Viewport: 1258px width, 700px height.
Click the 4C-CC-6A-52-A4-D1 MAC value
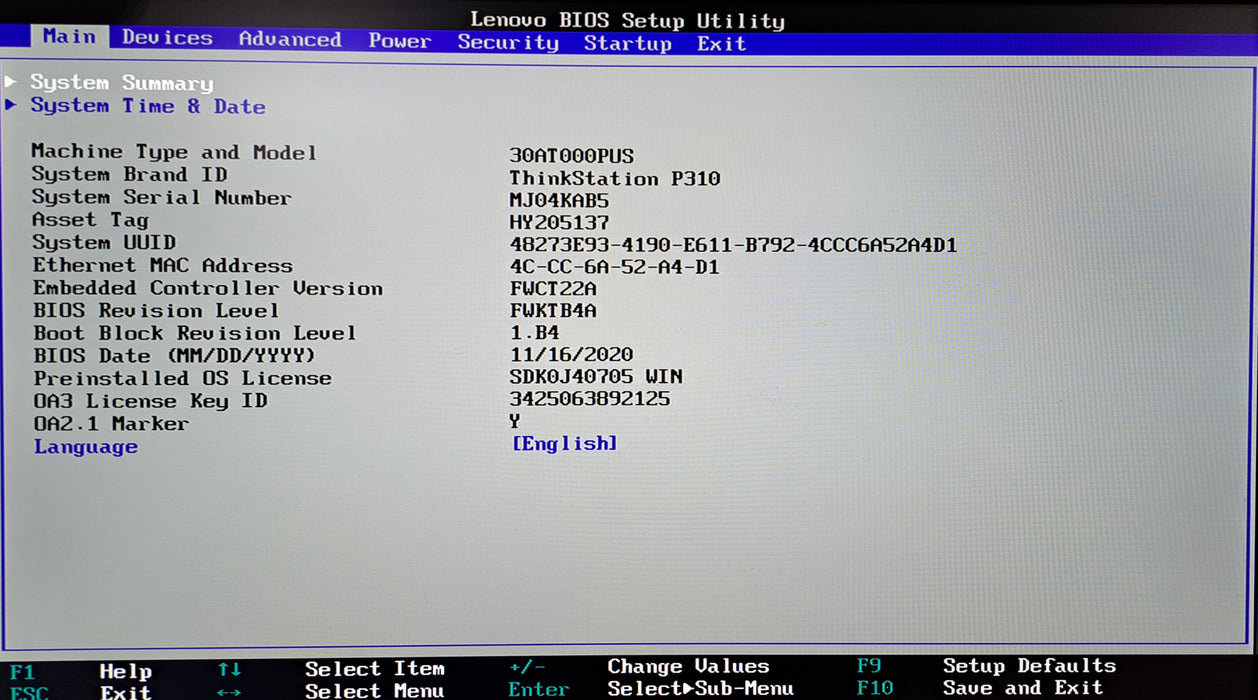click(x=615, y=267)
